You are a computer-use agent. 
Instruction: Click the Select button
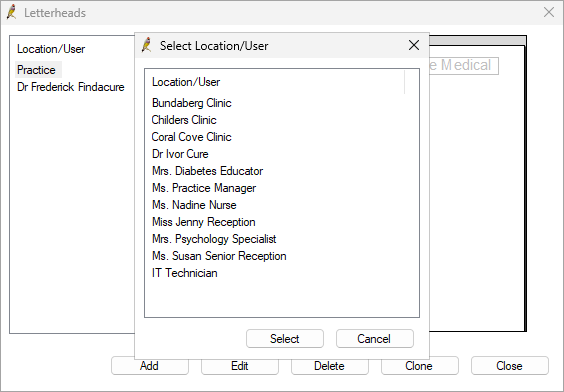pyautogui.click(x=285, y=339)
